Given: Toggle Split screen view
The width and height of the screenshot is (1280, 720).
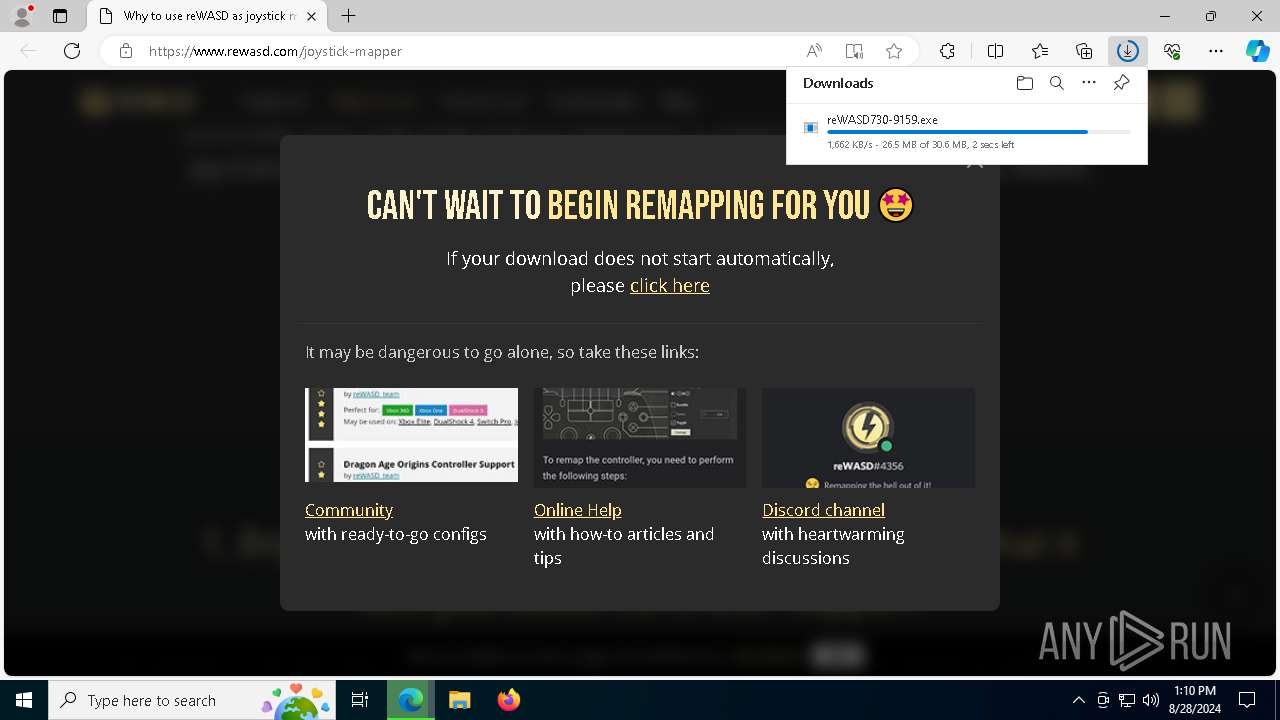Looking at the screenshot, I should click(x=995, y=51).
